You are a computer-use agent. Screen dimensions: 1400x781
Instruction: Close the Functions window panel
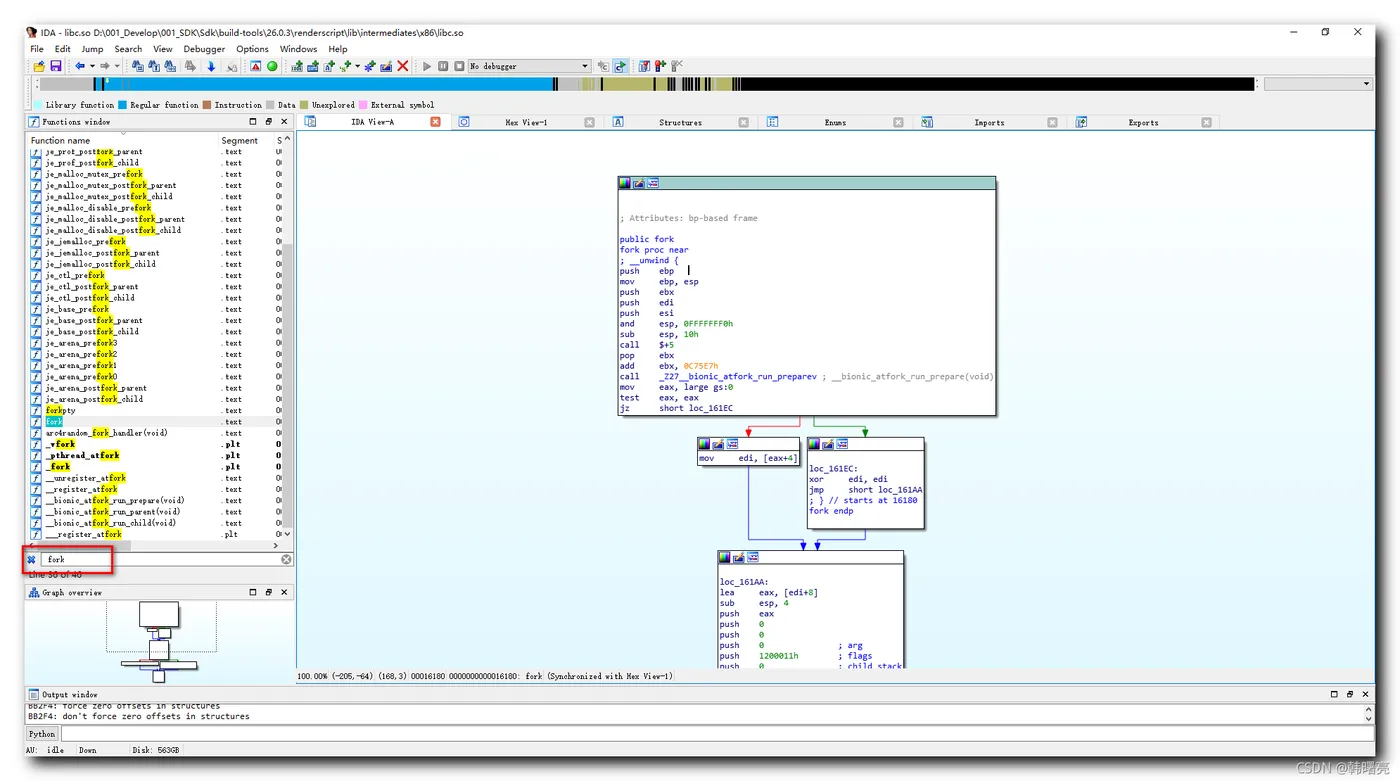tap(284, 121)
